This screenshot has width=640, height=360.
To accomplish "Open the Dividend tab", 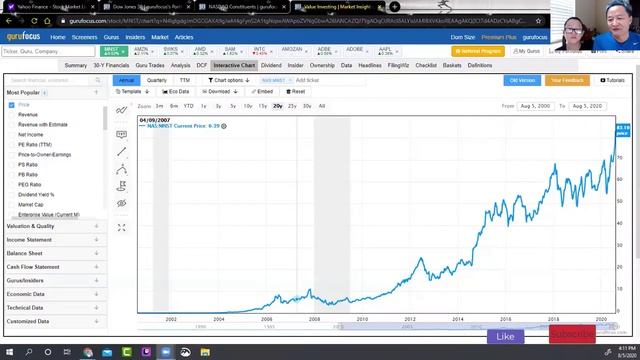I will 271,65.
